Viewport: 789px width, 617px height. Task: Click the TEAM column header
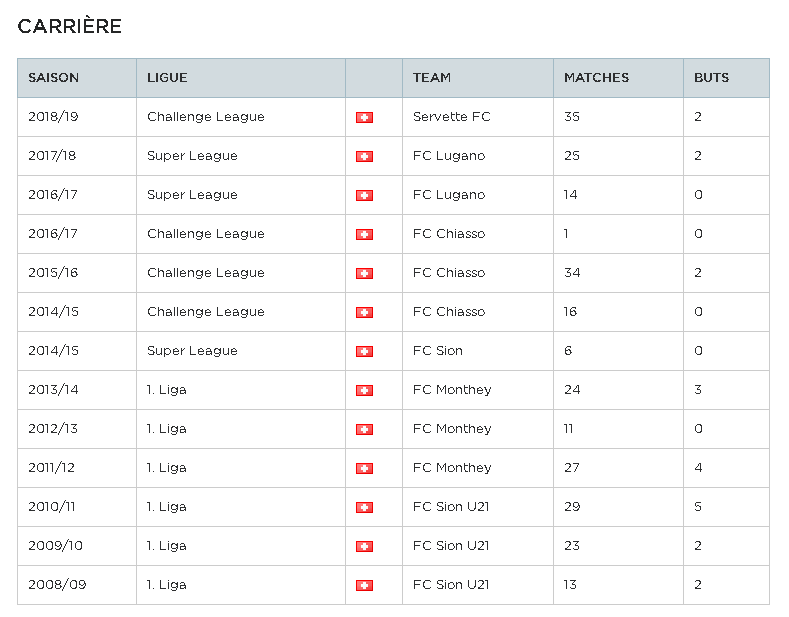pos(432,78)
